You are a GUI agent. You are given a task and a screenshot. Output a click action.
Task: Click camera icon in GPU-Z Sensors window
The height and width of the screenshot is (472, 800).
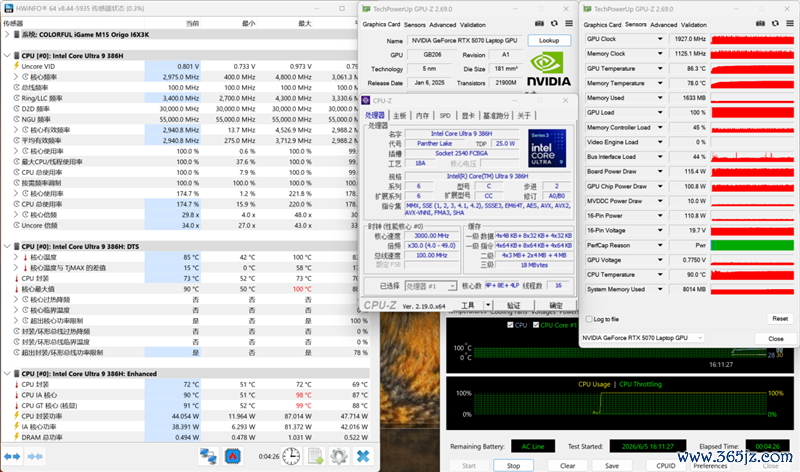(760, 23)
